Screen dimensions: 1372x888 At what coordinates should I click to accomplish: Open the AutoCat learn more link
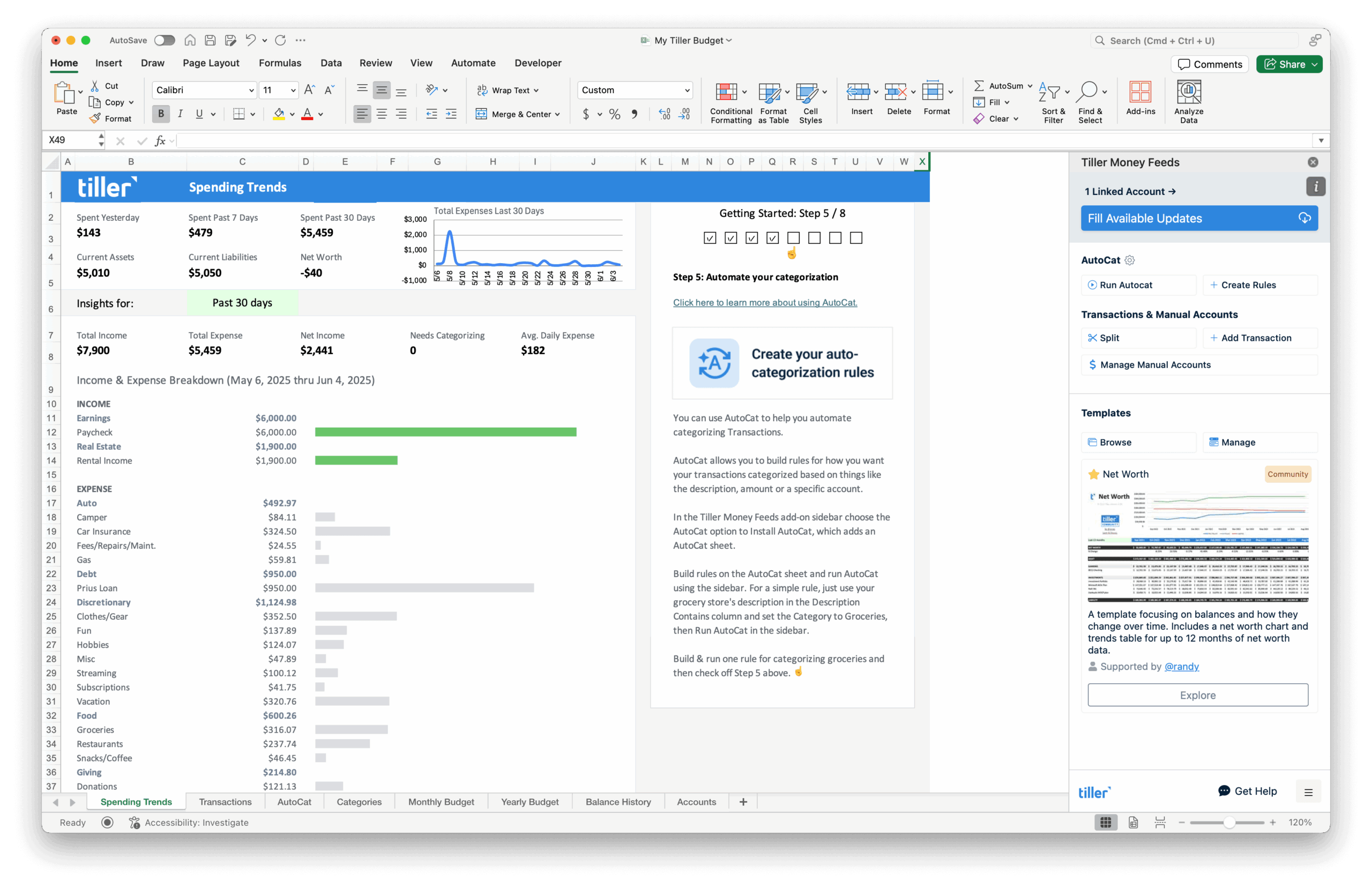click(x=764, y=302)
